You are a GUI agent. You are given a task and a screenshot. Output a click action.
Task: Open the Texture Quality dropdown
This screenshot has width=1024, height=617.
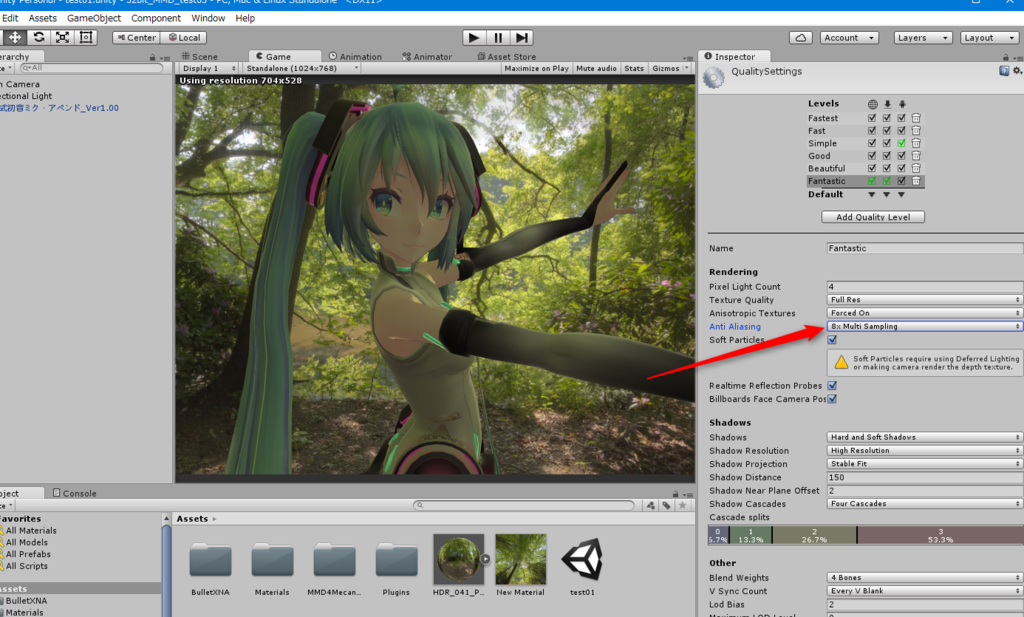925,300
